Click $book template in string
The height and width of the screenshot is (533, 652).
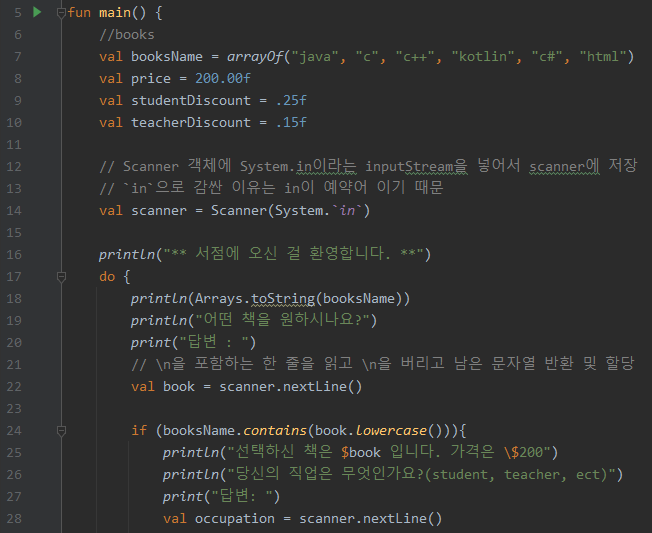[x=361, y=452]
